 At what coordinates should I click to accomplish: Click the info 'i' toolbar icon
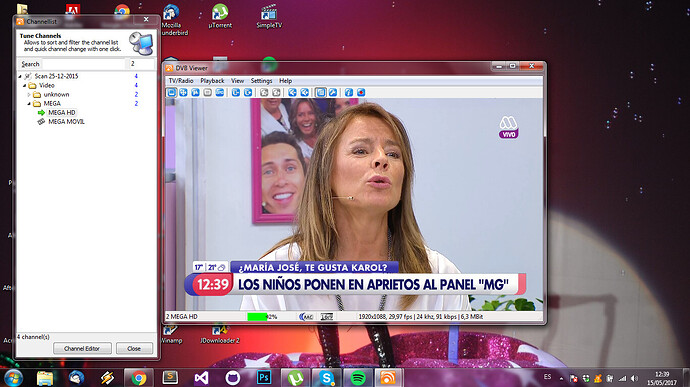coord(349,92)
